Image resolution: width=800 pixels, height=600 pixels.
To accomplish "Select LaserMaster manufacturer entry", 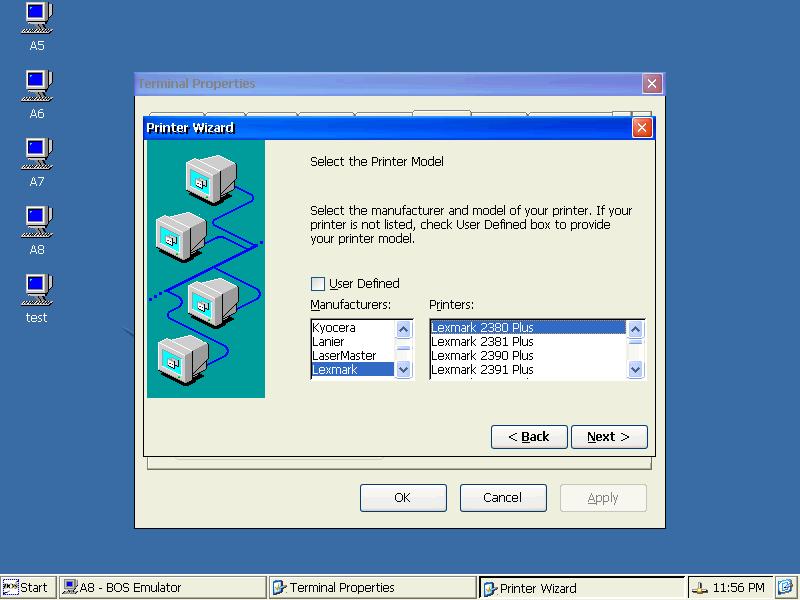I will (x=353, y=356).
